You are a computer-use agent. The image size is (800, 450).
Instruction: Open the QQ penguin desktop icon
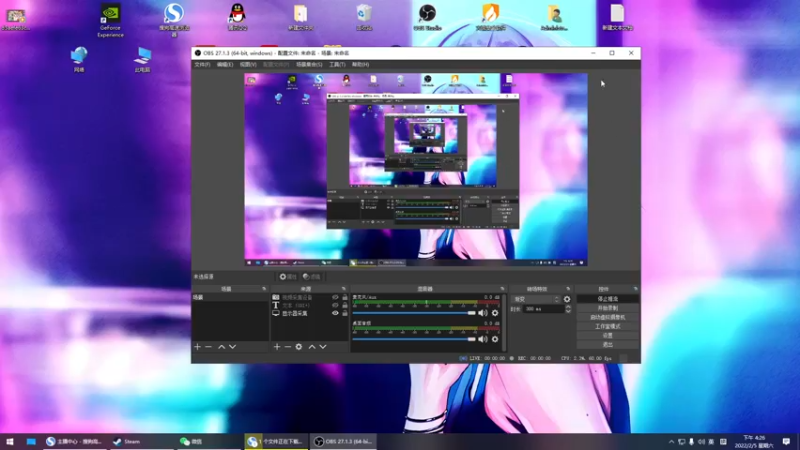[x=237, y=17]
